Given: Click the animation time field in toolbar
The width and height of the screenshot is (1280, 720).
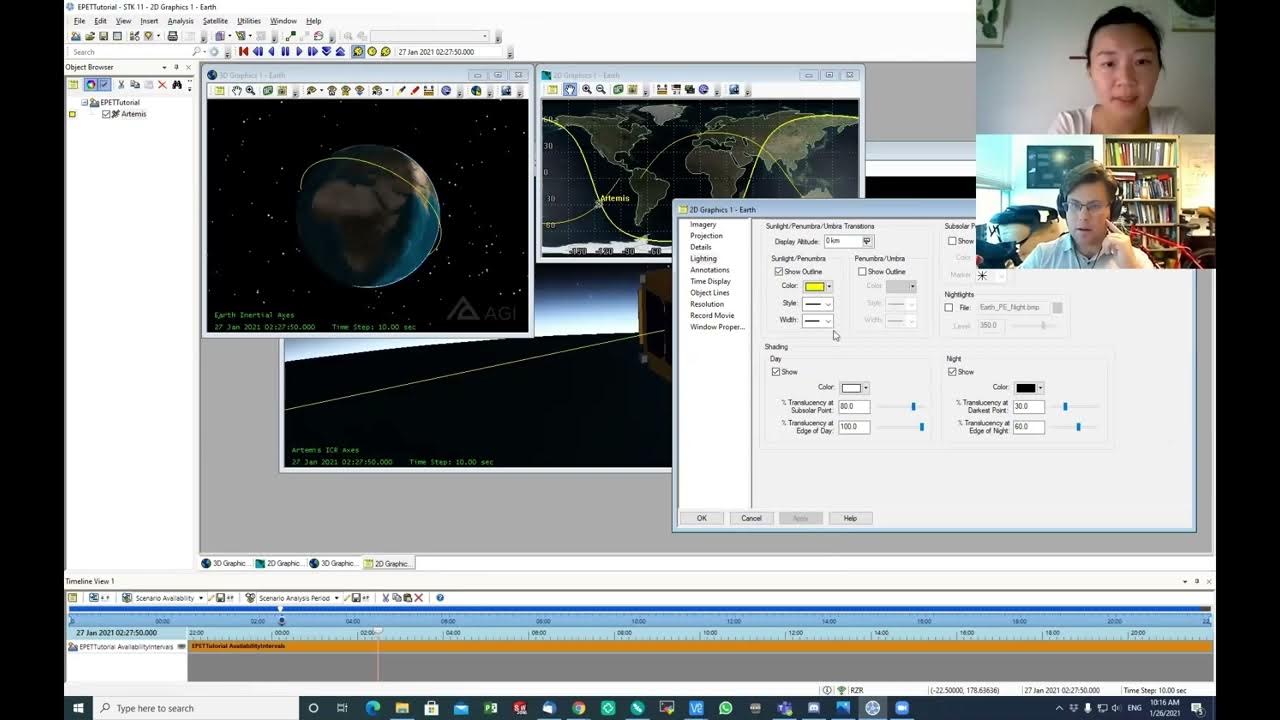Looking at the screenshot, I should point(448,51).
